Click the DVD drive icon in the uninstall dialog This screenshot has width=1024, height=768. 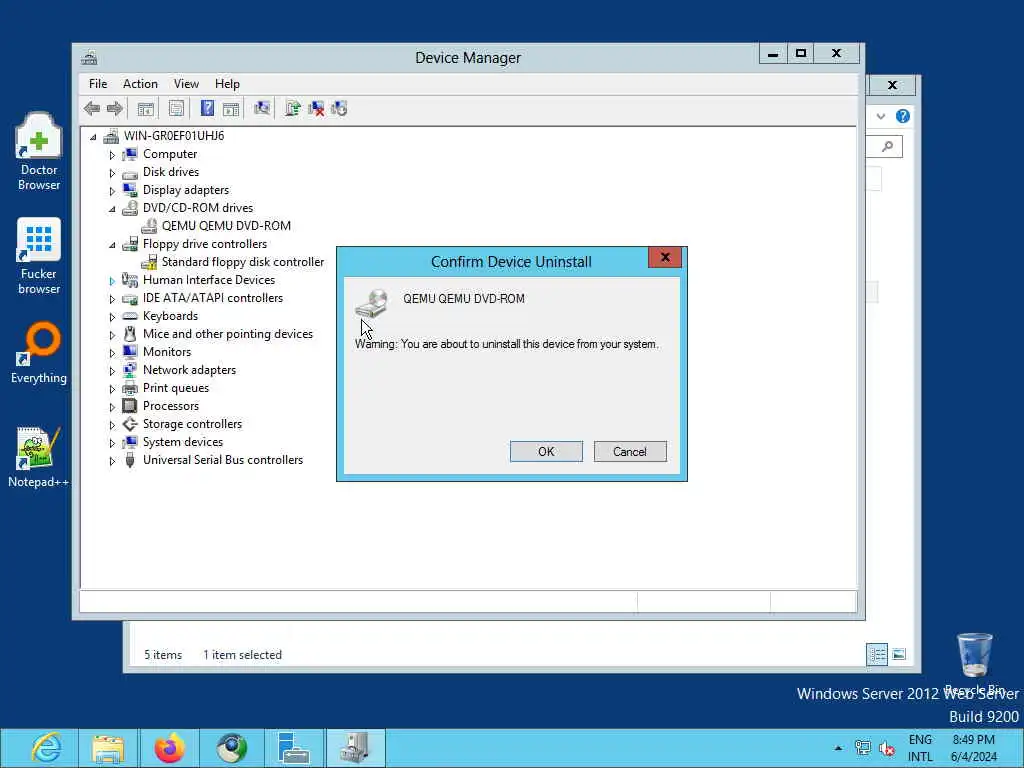(372, 303)
